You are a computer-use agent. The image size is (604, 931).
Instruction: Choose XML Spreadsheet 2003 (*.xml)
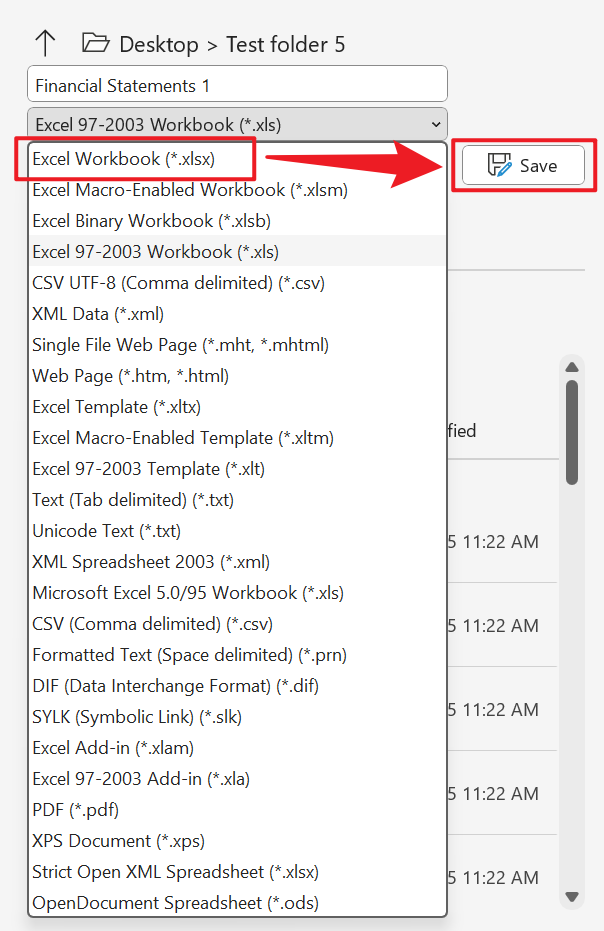tap(237, 562)
